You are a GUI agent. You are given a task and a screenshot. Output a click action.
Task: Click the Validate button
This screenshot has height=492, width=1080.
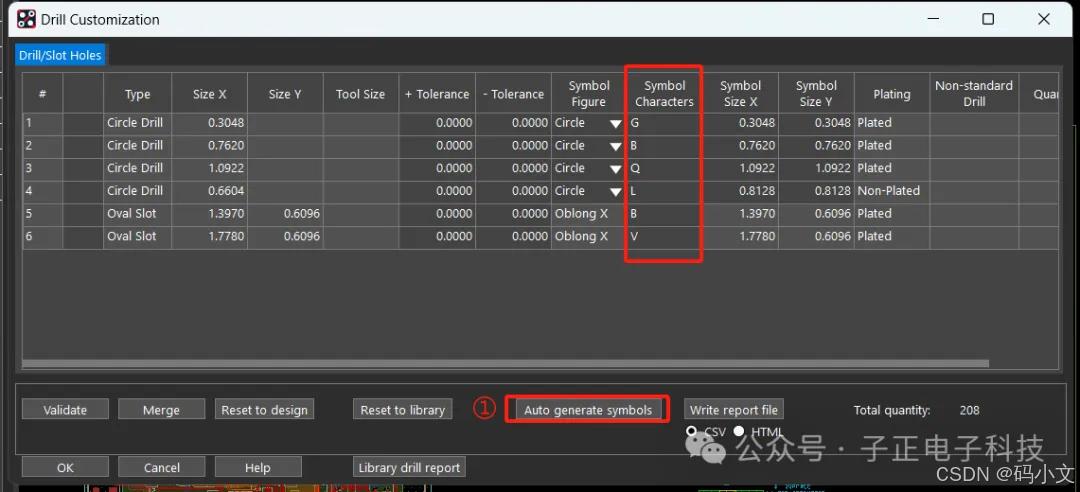(x=65, y=409)
